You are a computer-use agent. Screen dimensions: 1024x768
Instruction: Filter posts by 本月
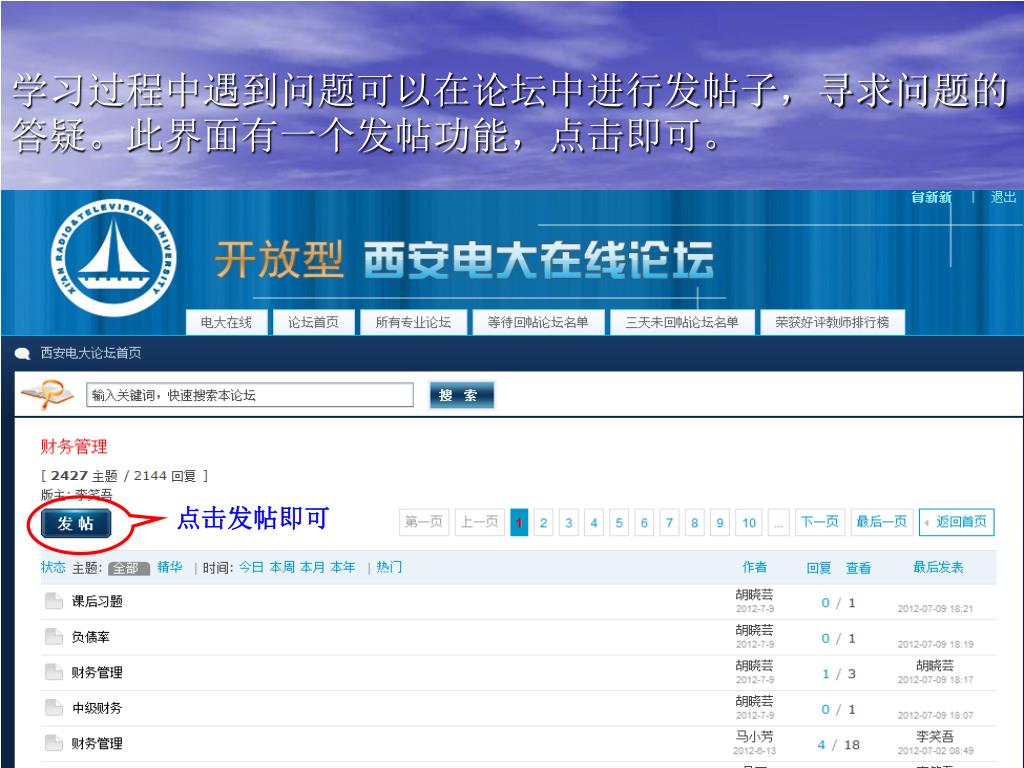(312, 568)
